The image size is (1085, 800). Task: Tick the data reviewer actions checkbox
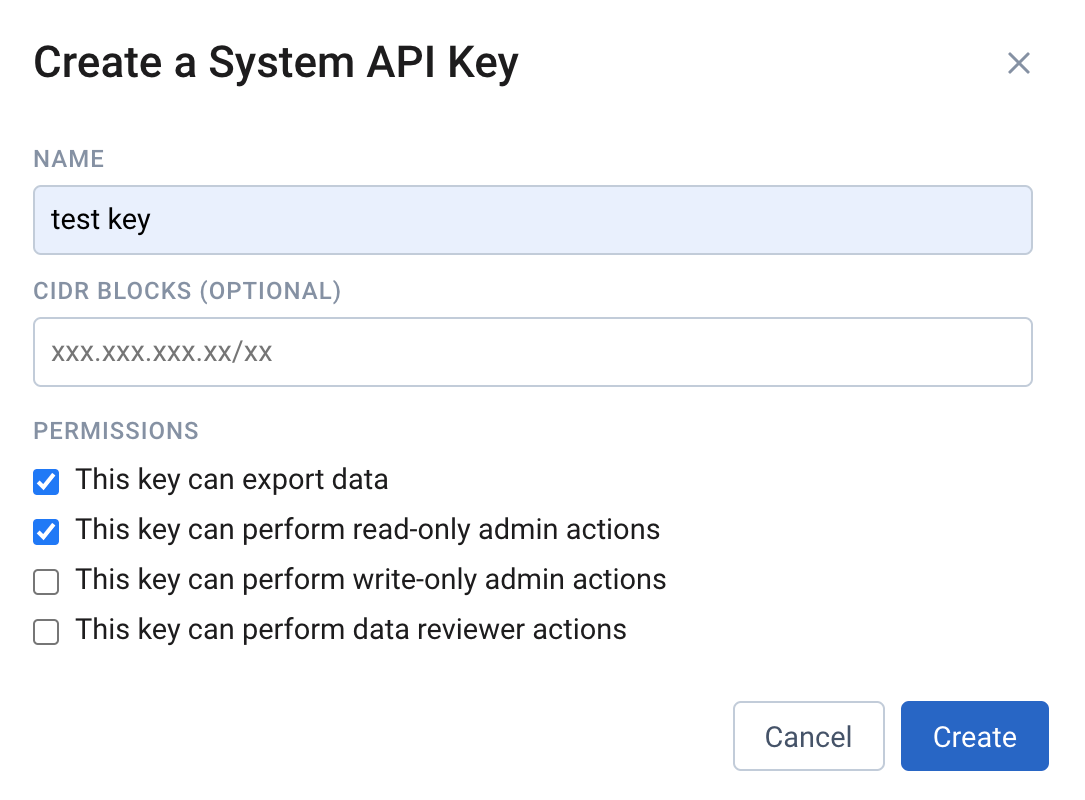pos(46,632)
